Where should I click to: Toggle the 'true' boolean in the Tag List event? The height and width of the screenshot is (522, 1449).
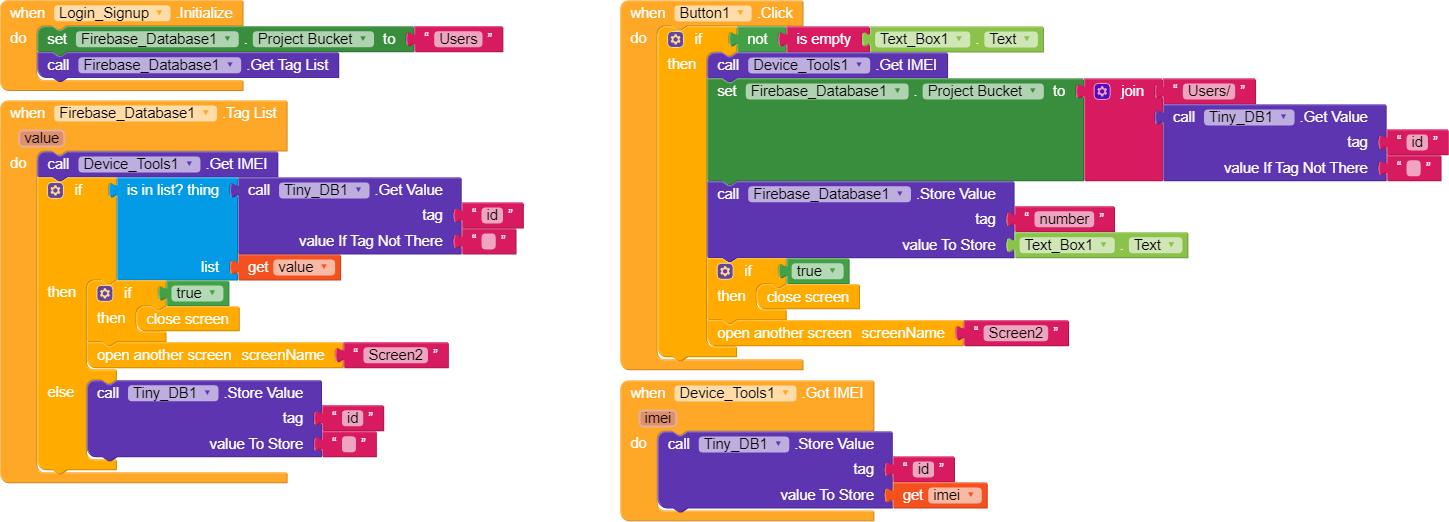197,293
